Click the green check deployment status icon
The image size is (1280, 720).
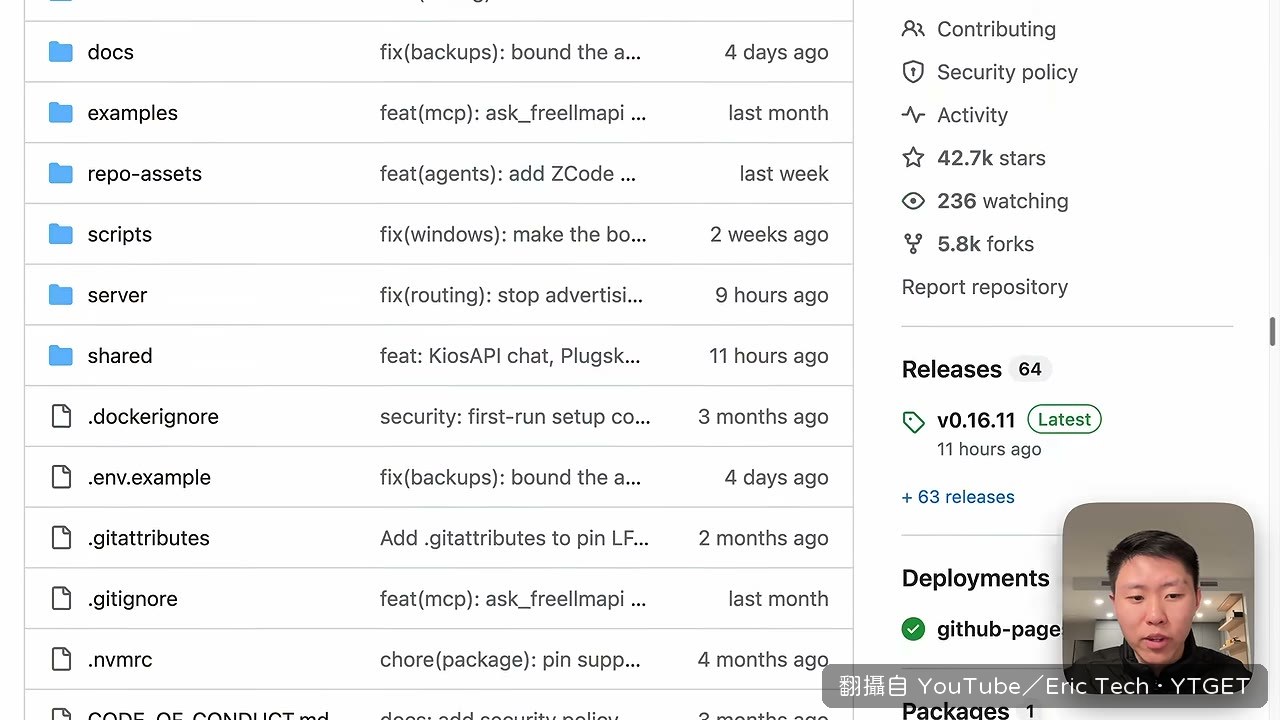click(913, 629)
